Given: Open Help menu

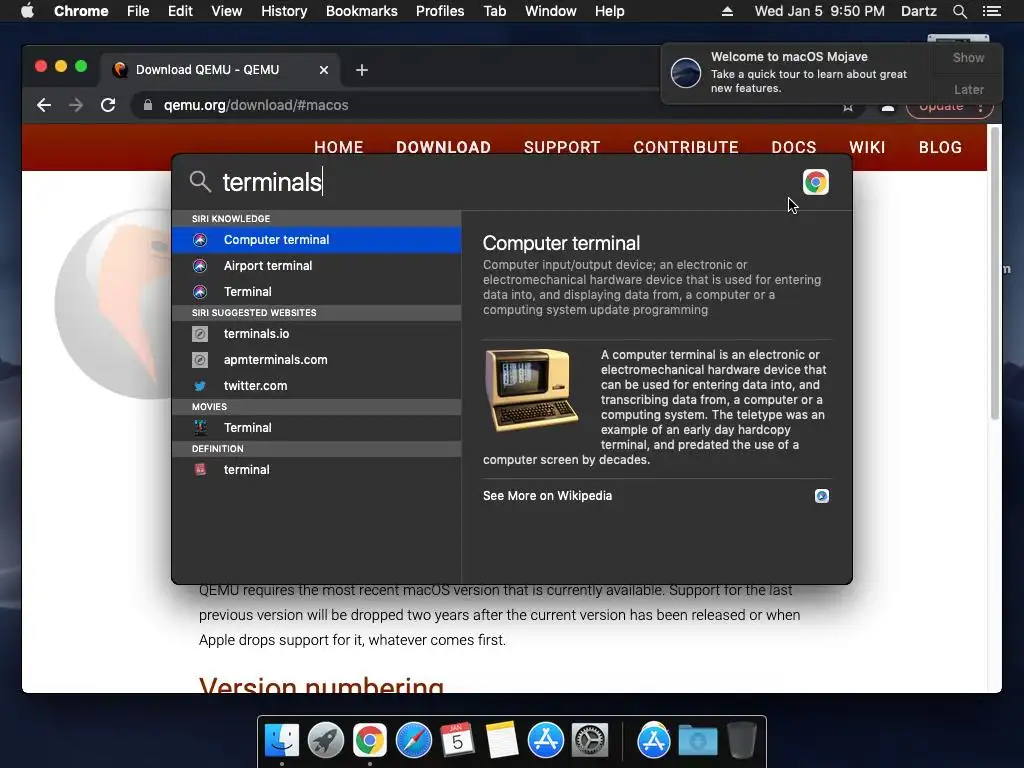Looking at the screenshot, I should coord(609,11).
